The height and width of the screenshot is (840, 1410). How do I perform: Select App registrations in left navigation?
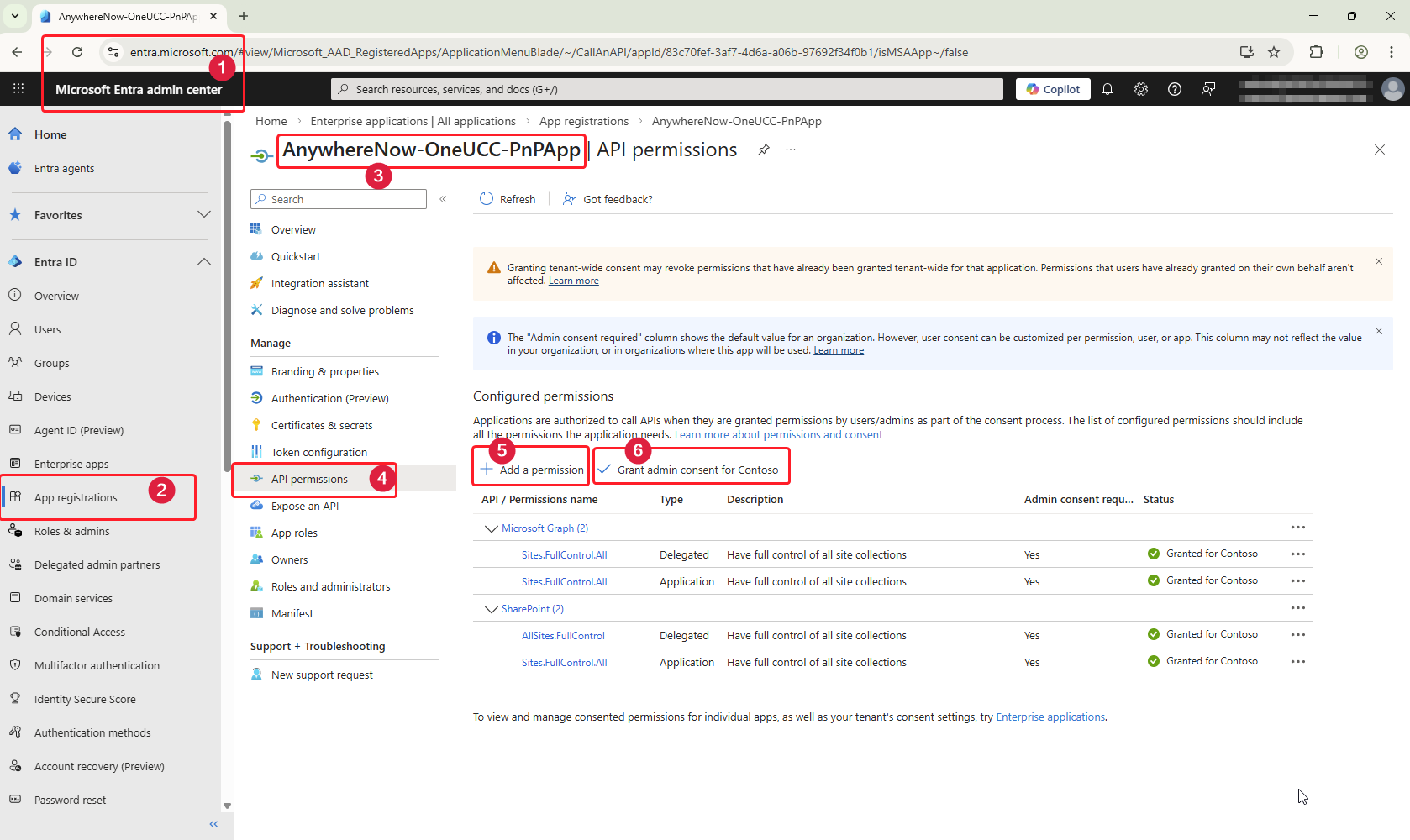[x=76, y=497]
